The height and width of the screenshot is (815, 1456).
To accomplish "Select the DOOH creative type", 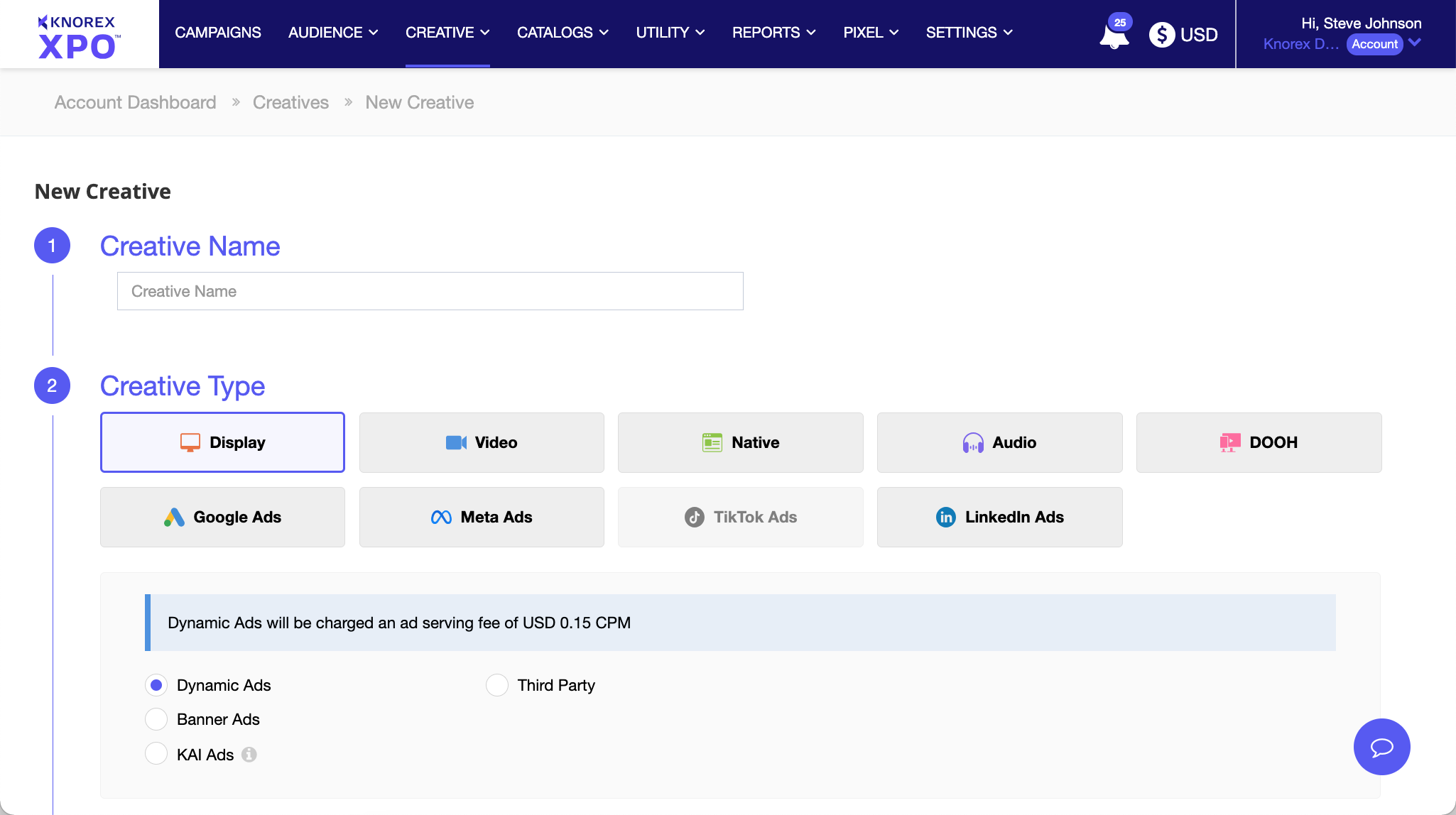I will point(1259,442).
